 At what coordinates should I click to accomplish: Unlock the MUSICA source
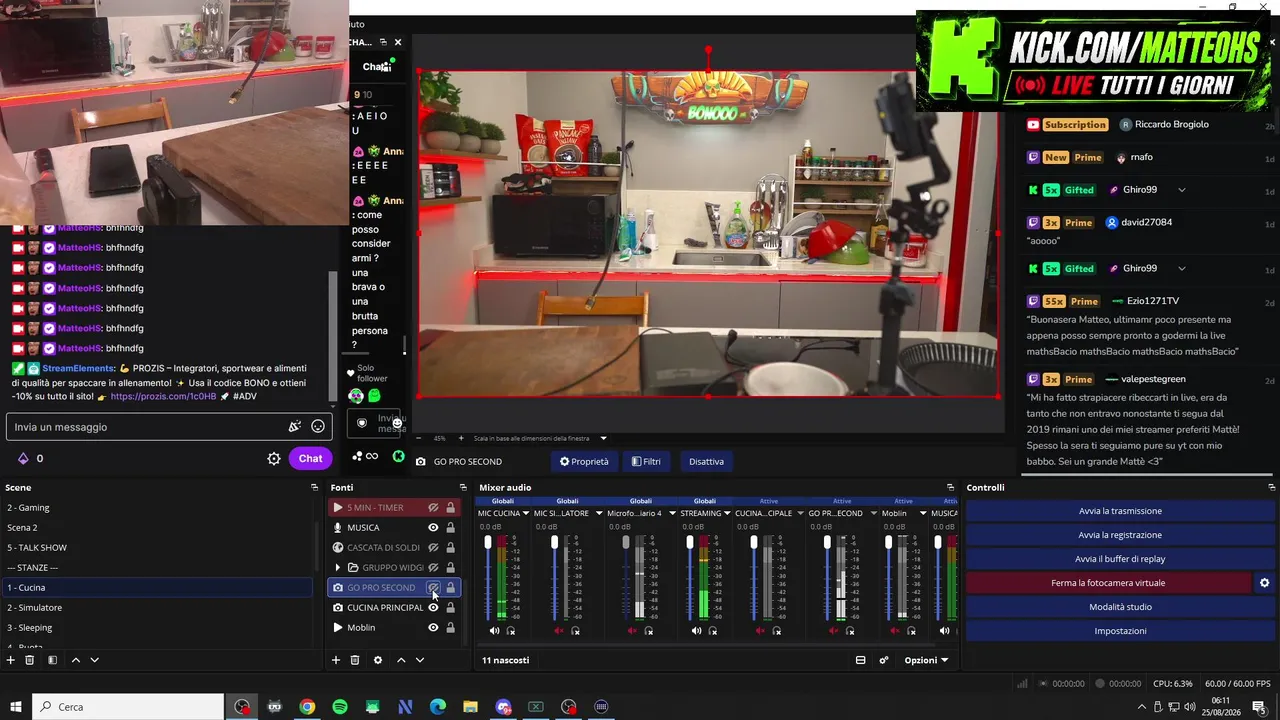[x=451, y=528]
